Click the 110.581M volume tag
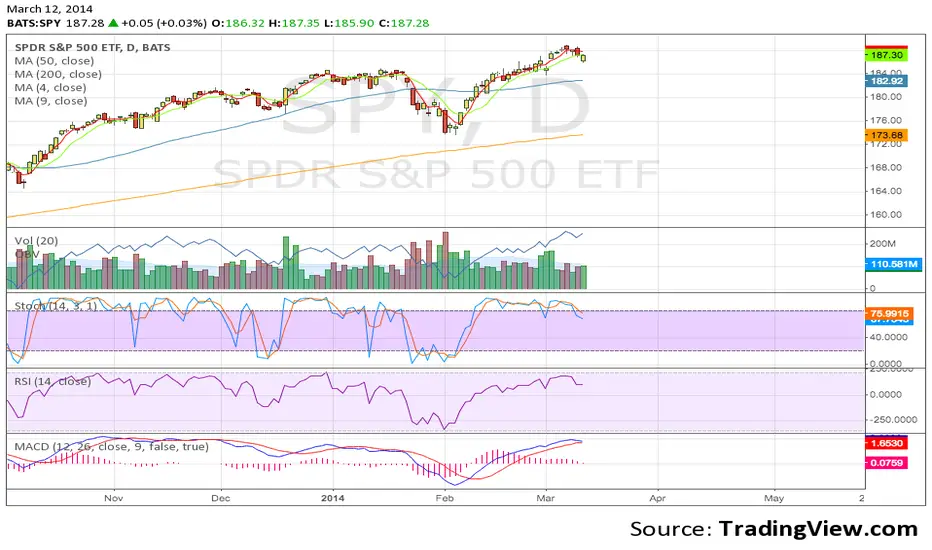932x550 pixels. click(893, 264)
